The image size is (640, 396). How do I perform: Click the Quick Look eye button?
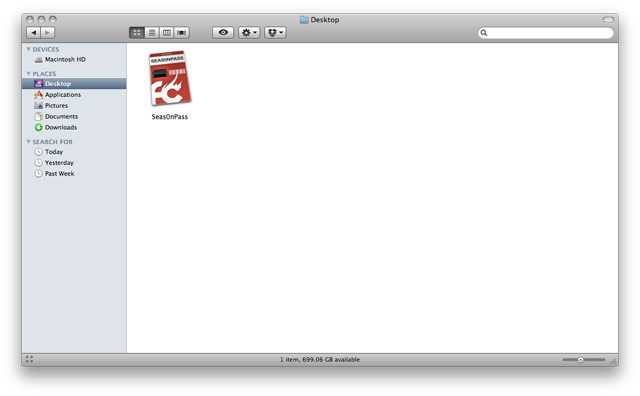click(223, 33)
